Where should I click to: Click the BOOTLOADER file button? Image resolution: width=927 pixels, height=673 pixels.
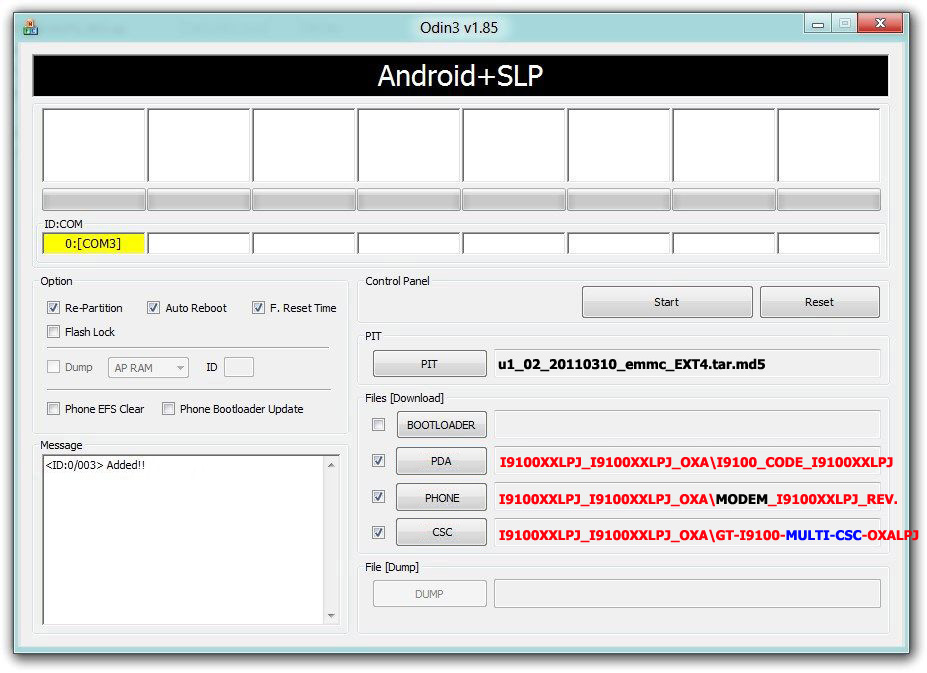(441, 425)
